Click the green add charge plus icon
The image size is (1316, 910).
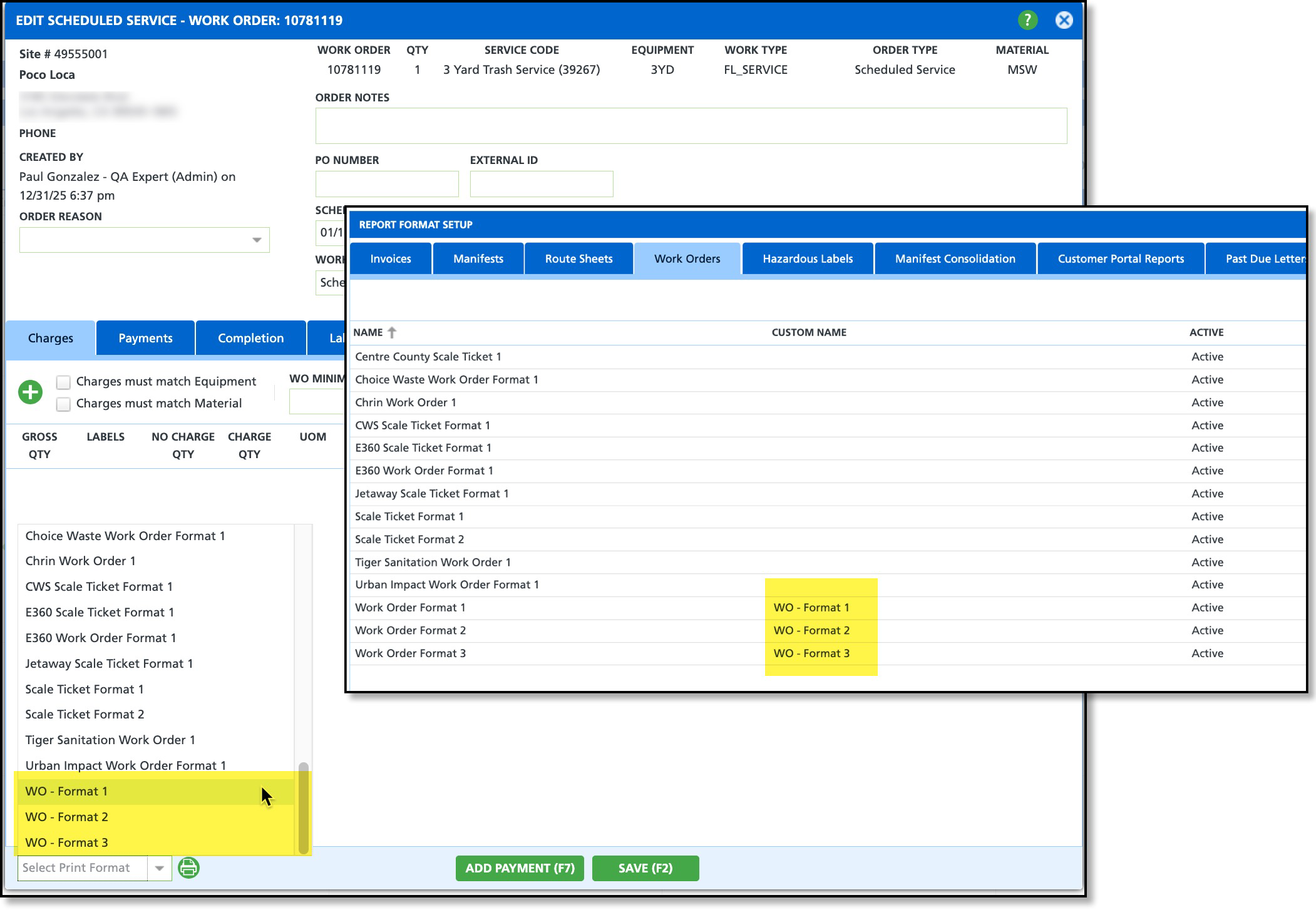30,392
